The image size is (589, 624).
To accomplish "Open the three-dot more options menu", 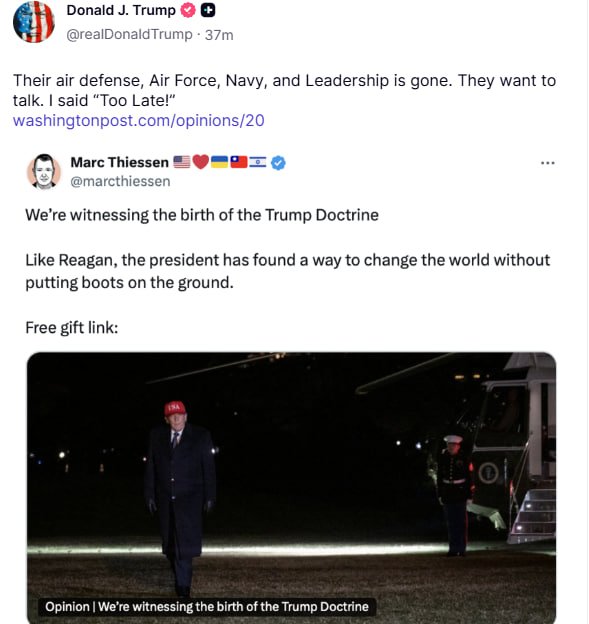I will pyautogui.click(x=548, y=163).
